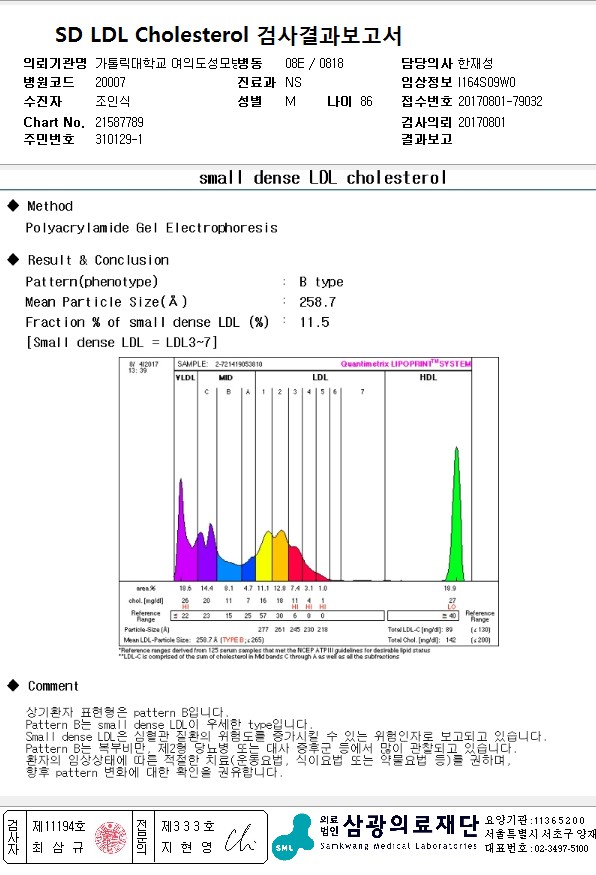The image size is (596, 875).
Task: Click the handwritten specialist signature
Action: (240, 838)
